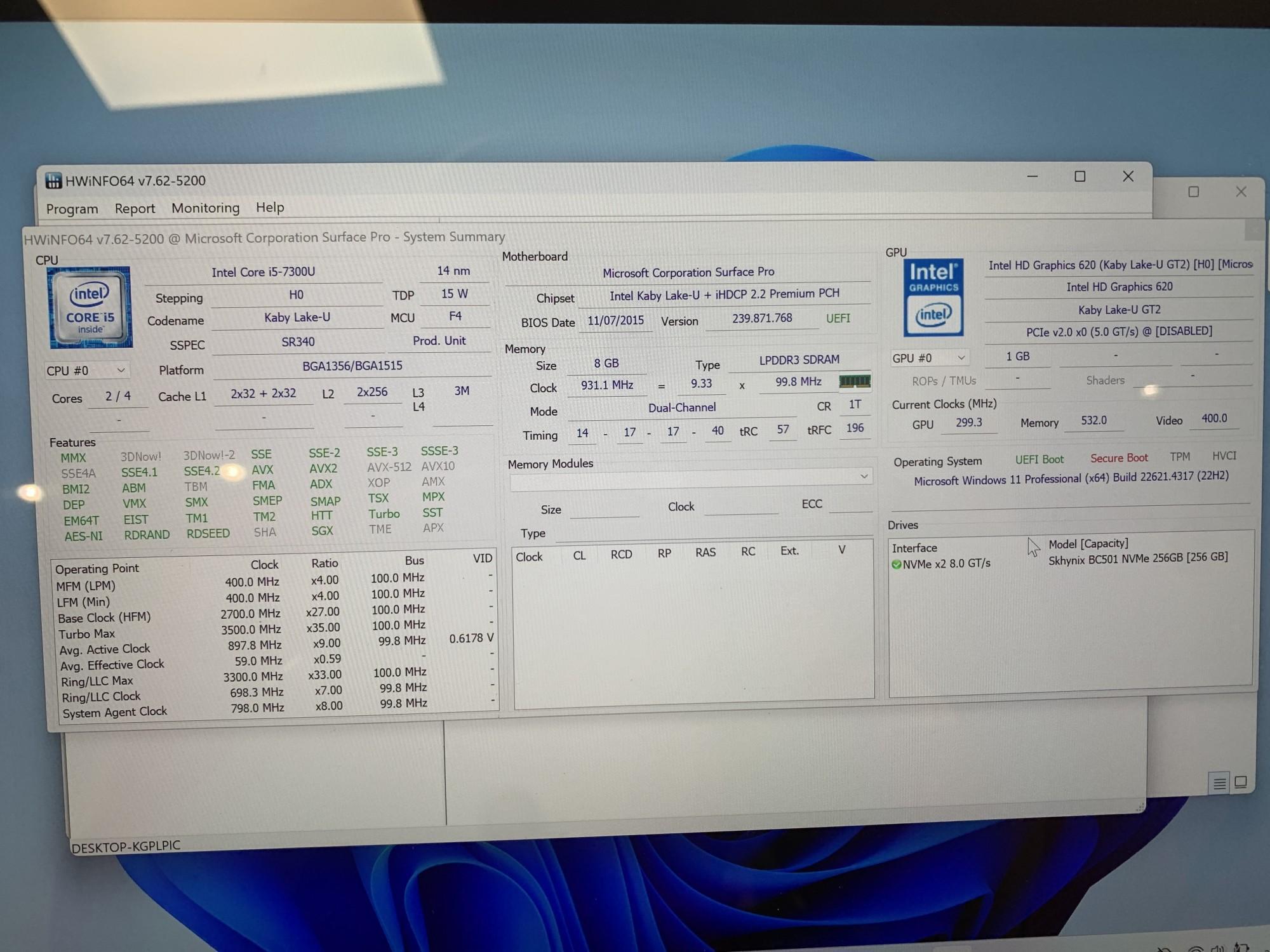Open the Report menu
Viewport: 1270px width, 952px height.
135,208
